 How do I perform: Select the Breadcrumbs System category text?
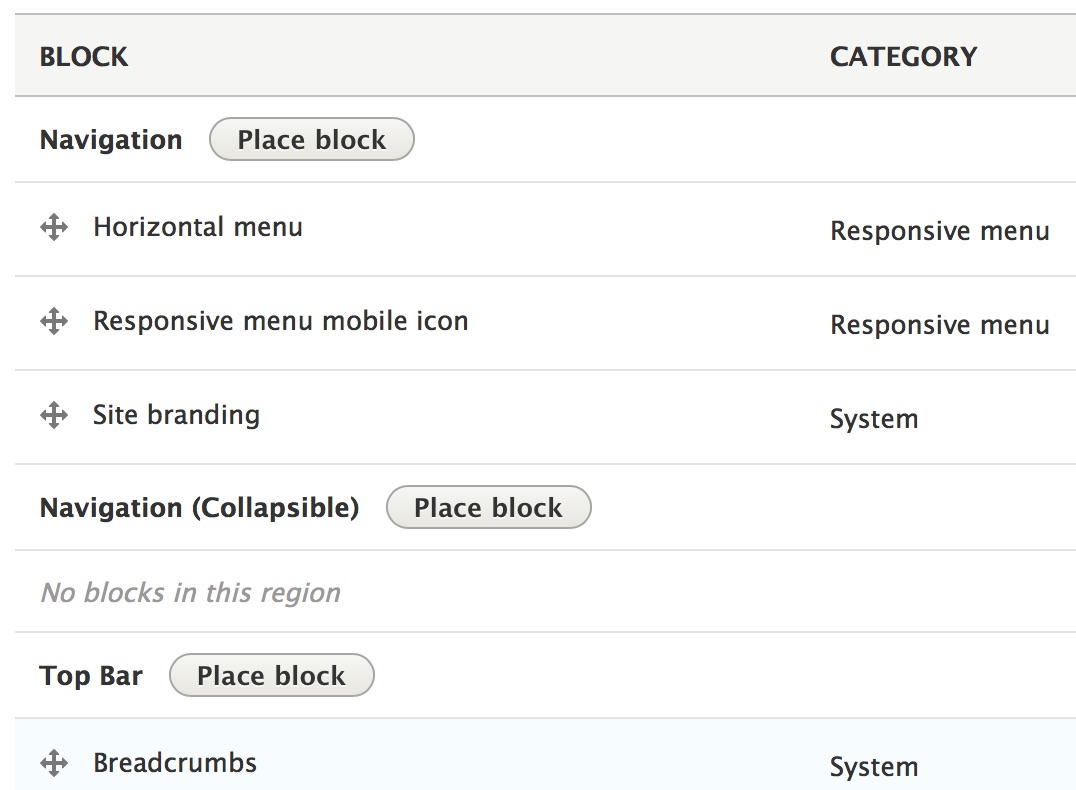(x=874, y=766)
